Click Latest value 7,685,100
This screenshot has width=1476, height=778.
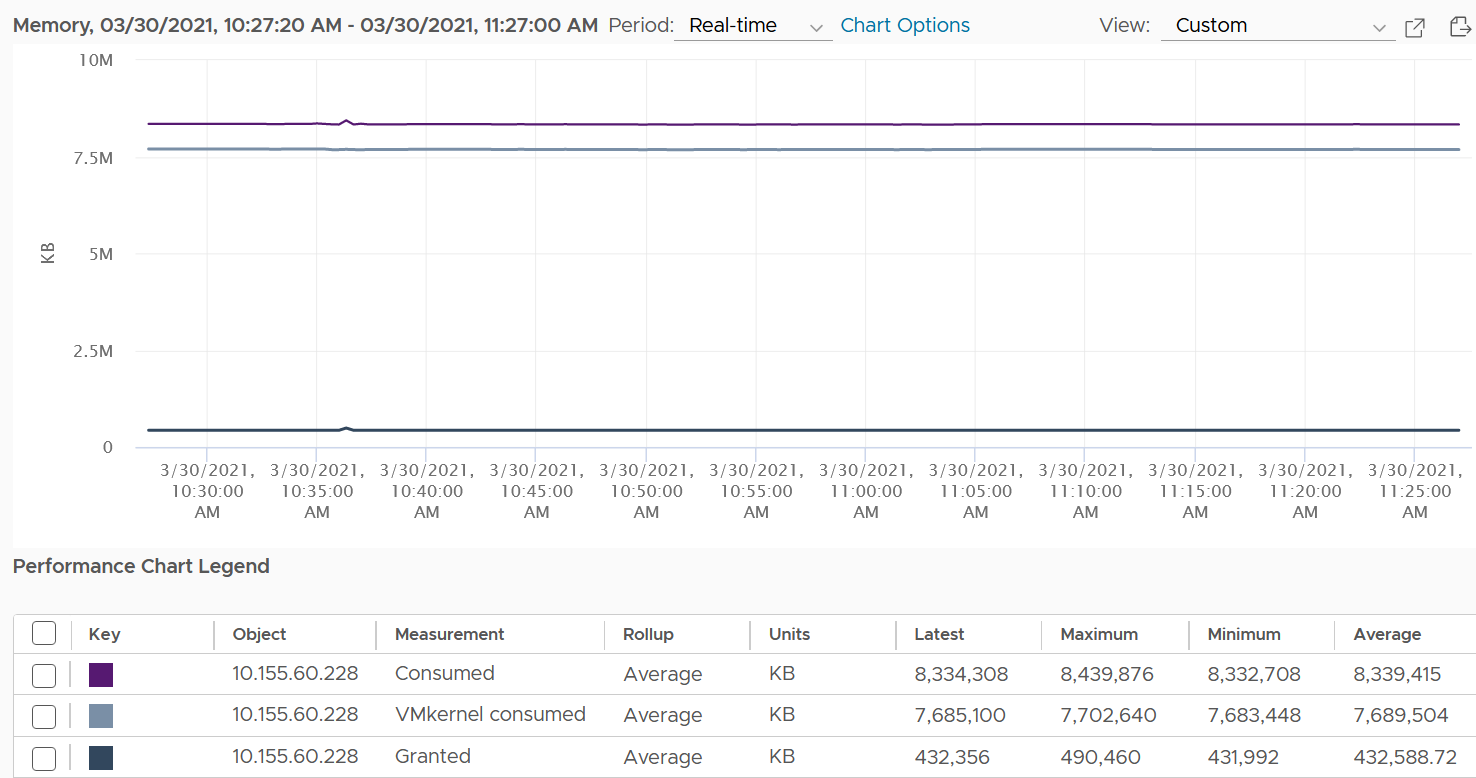click(960, 715)
